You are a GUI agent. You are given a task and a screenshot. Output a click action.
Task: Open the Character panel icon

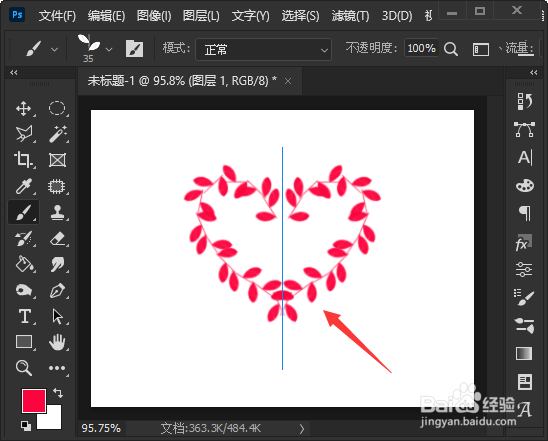pyautogui.click(x=525, y=158)
